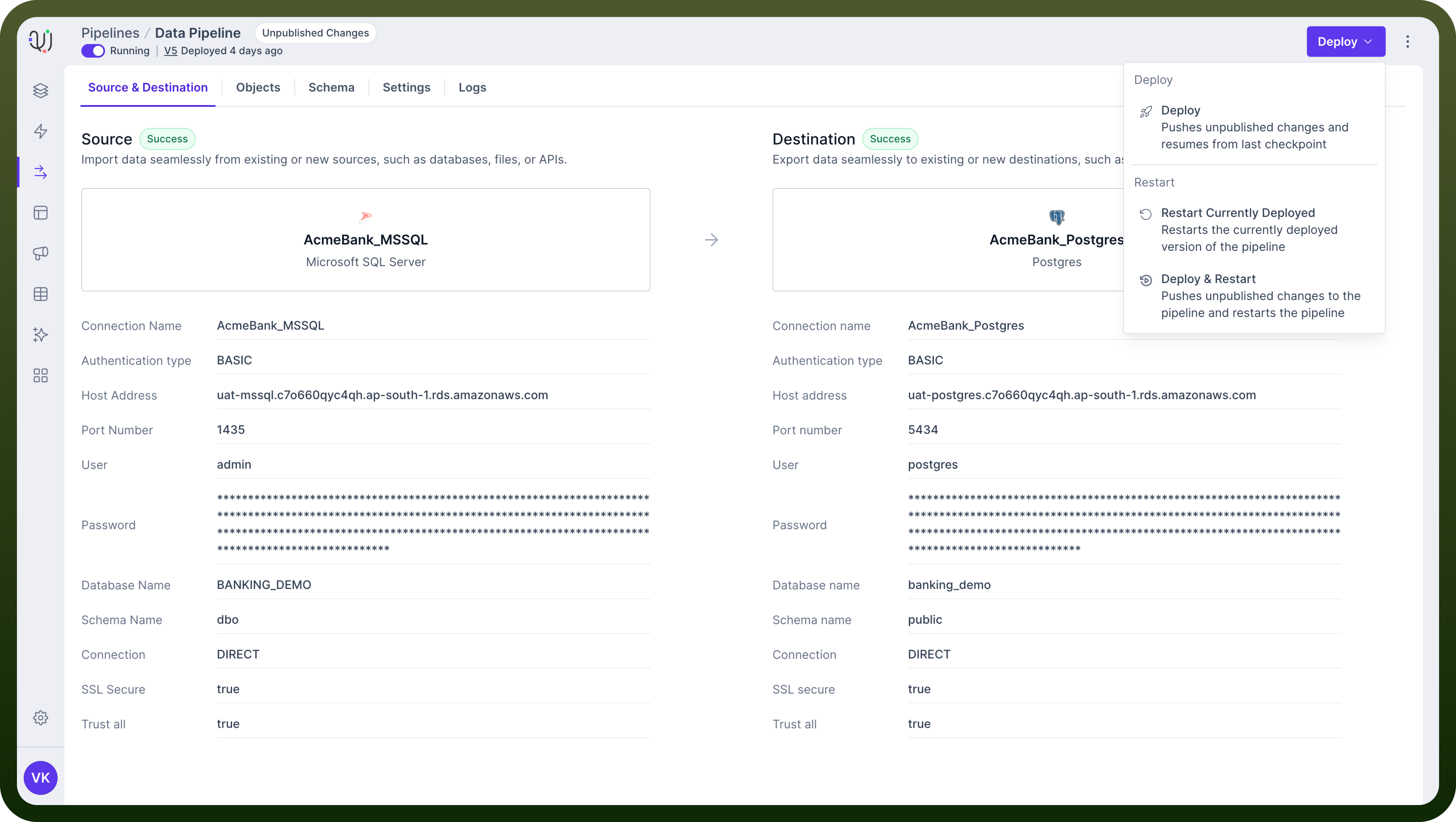
Task: Open the pipelines arrow sidebar icon
Action: 41,172
